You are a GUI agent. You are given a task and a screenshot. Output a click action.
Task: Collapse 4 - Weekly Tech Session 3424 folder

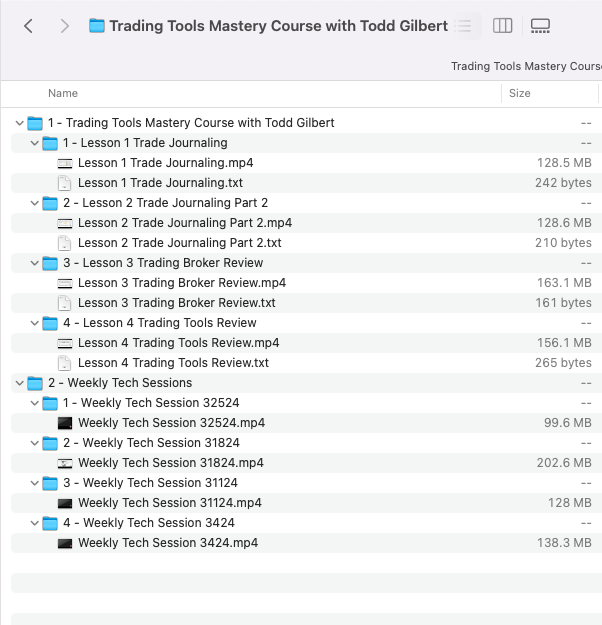pos(35,523)
